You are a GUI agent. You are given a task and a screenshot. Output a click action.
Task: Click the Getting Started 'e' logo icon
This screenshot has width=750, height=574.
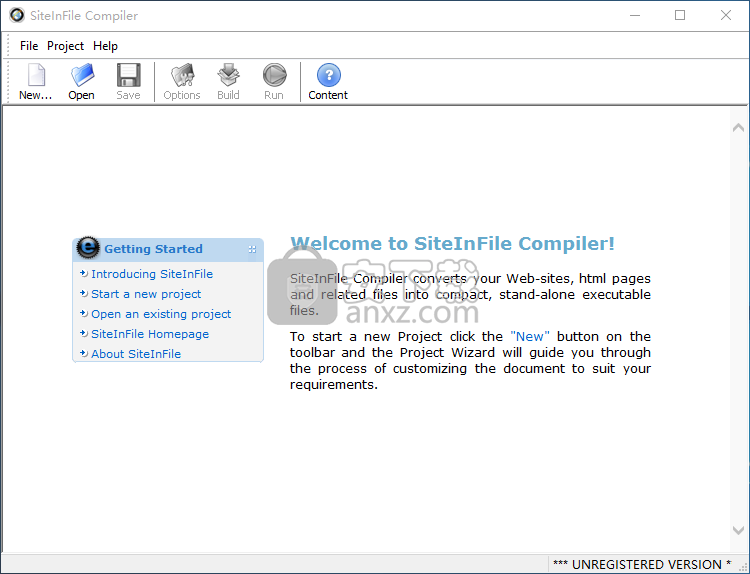[88, 248]
